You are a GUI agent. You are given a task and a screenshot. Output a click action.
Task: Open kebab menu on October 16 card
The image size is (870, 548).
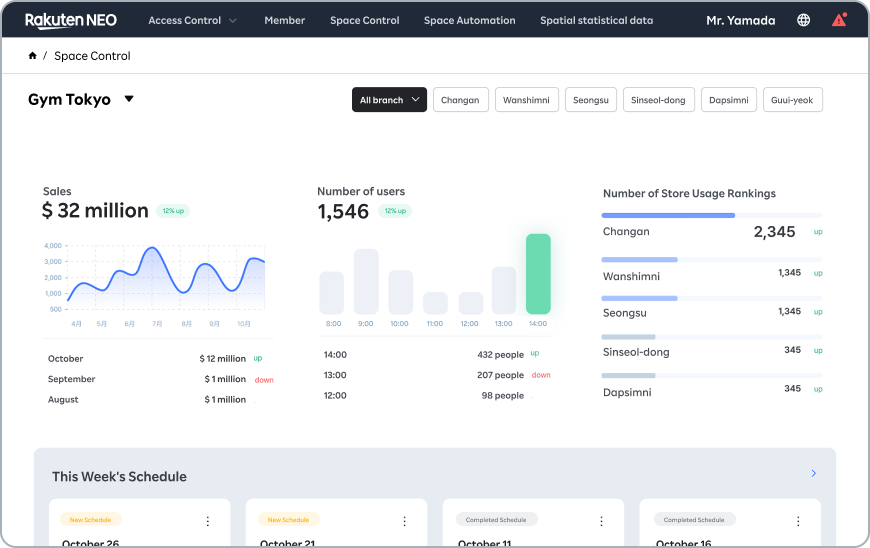pyautogui.click(x=799, y=521)
